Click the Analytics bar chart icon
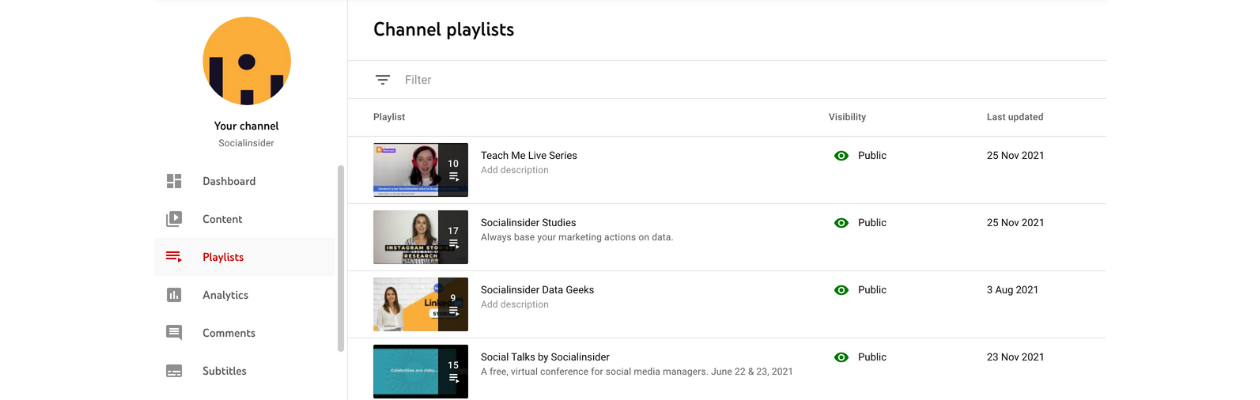This screenshot has height=400, width=1260. coord(174,295)
